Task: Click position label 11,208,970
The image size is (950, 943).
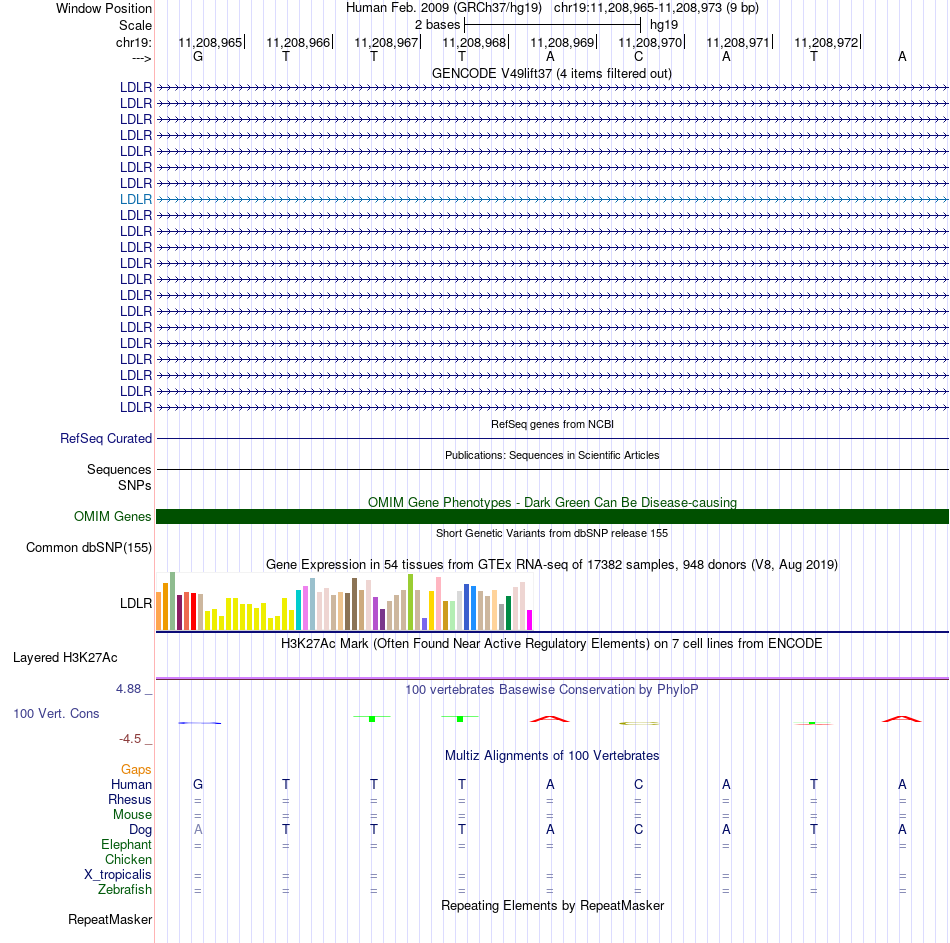Action: [x=650, y=42]
